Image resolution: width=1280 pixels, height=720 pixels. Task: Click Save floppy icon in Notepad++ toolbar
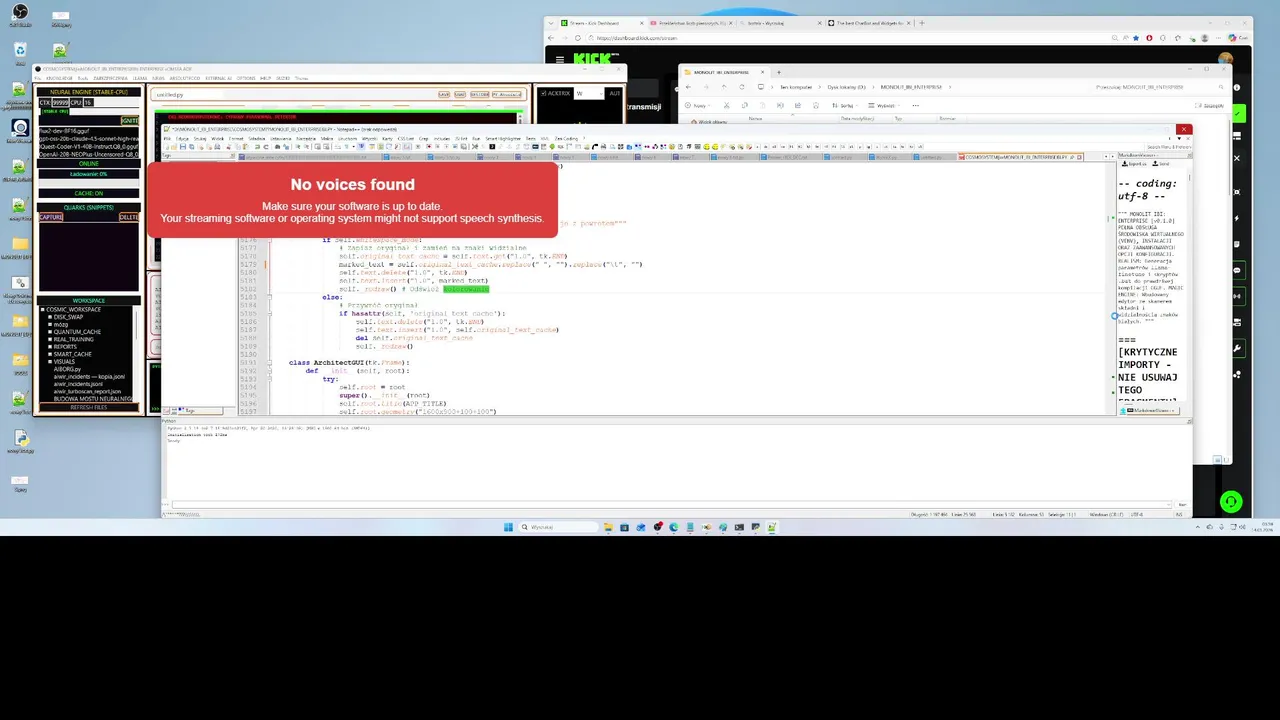click(x=181, y=147)
